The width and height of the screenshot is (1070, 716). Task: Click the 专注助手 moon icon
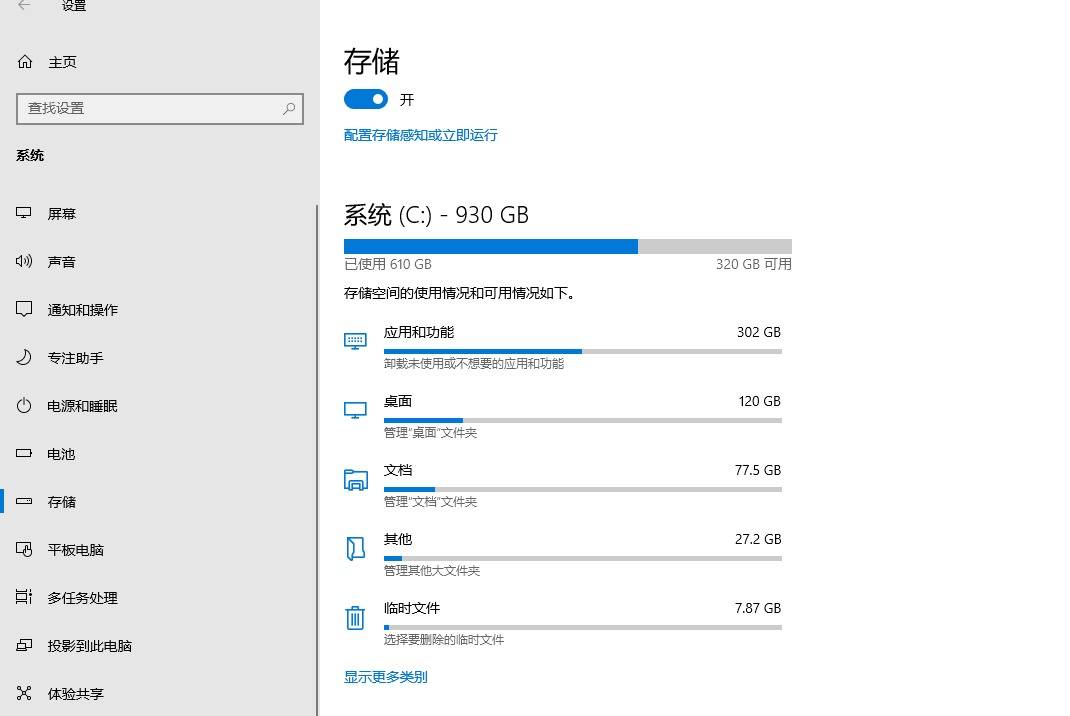tap(25, 358)
